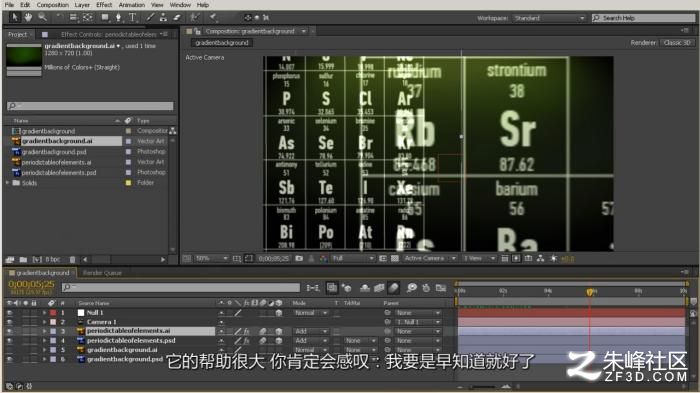Image resolution: width=700 pixels, height=393 pixels.
Task: Click the snapshot camera icon in viewer
Action: point(299,259)
